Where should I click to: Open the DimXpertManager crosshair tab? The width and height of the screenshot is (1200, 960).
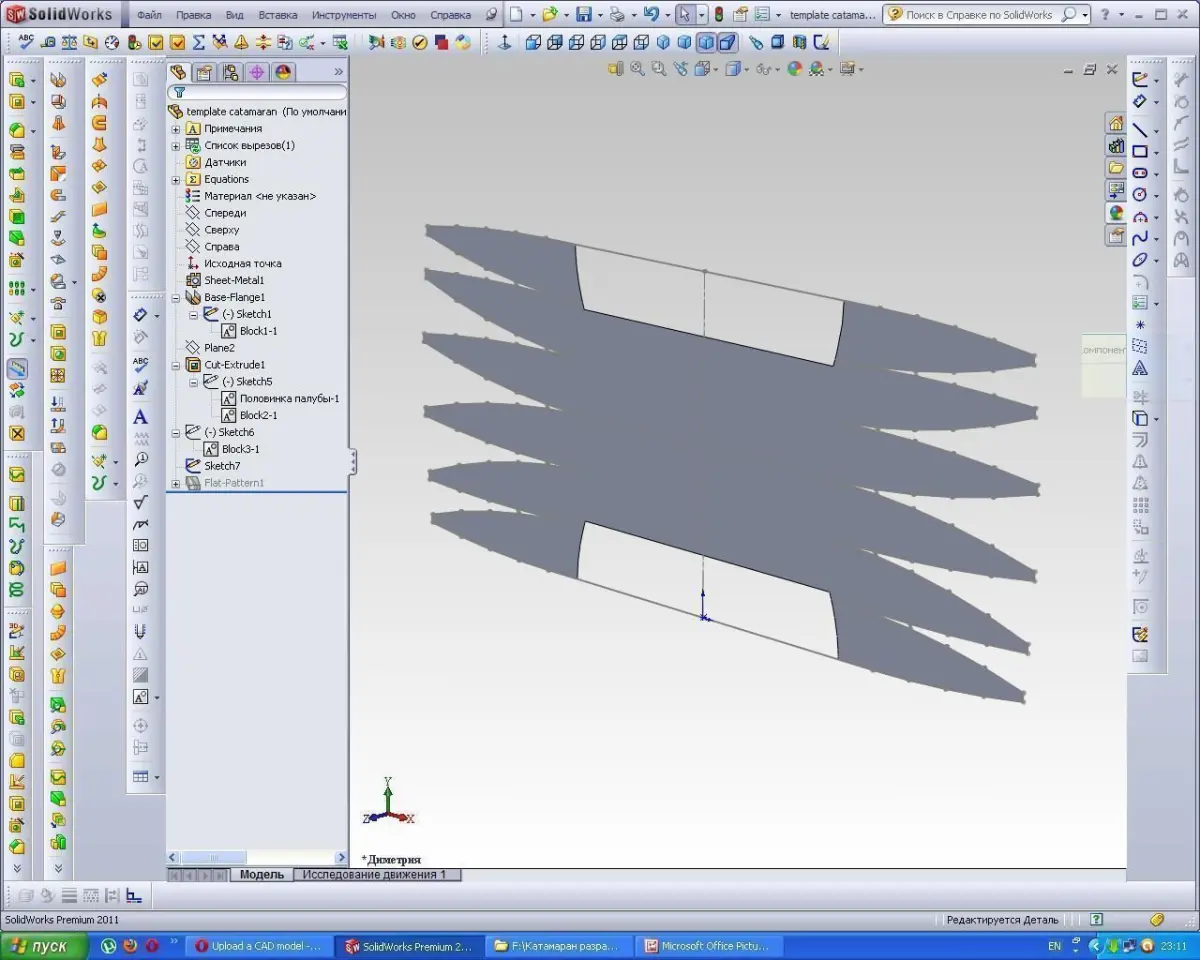coord(257,72)
